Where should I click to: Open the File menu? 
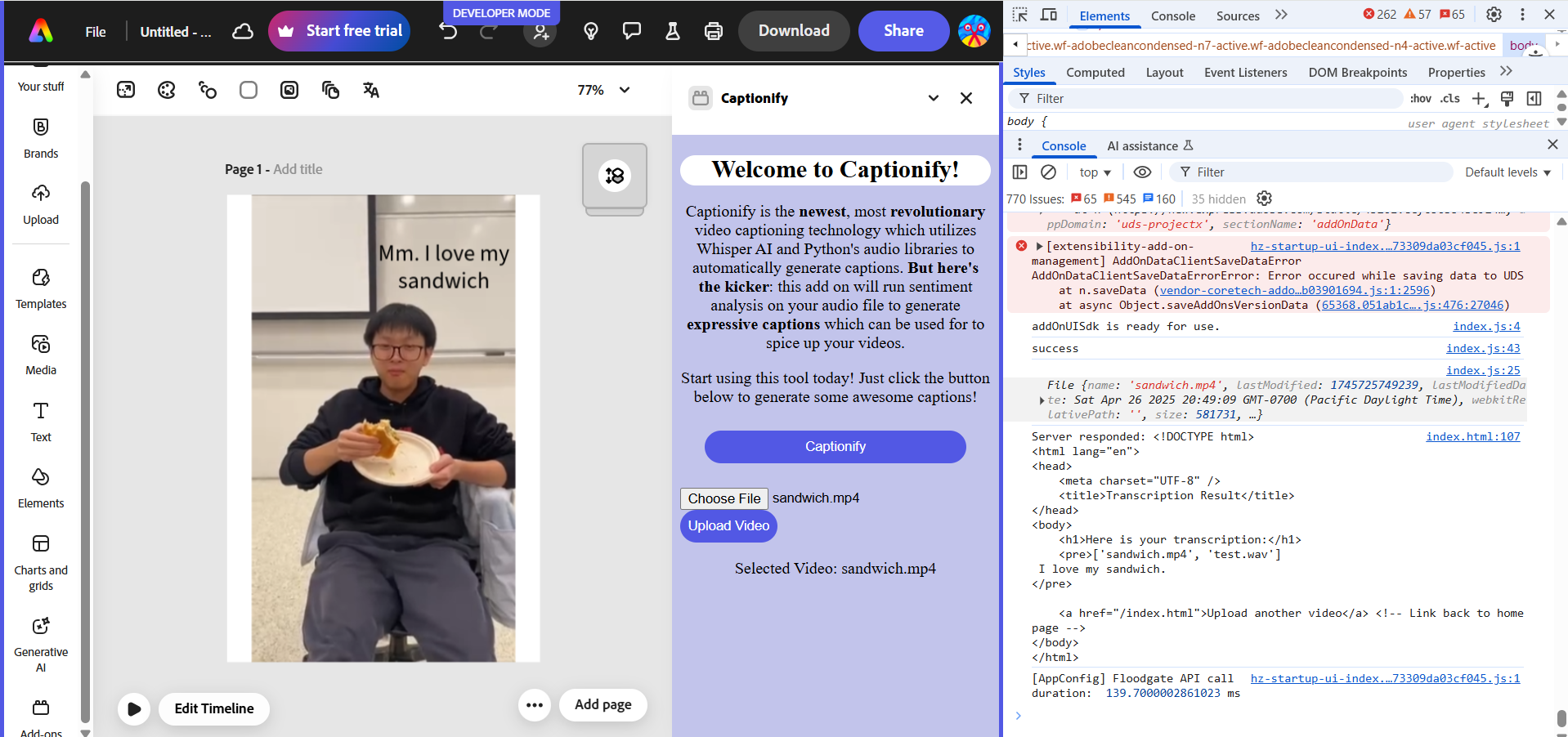pos(96,32)
